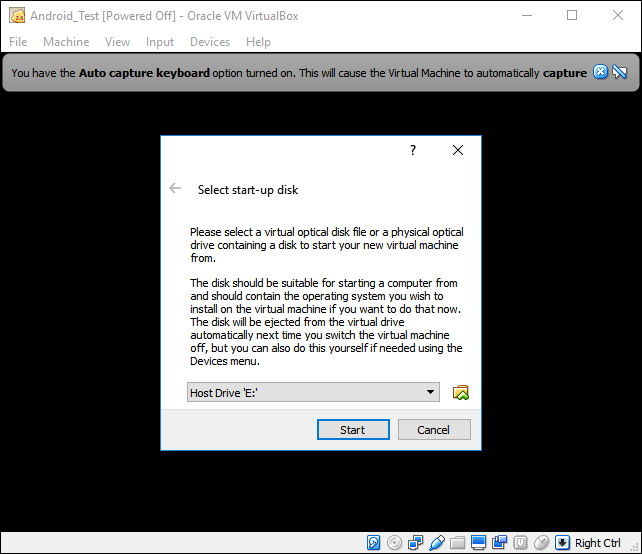Open the View menu

click(x=117, y=42)
